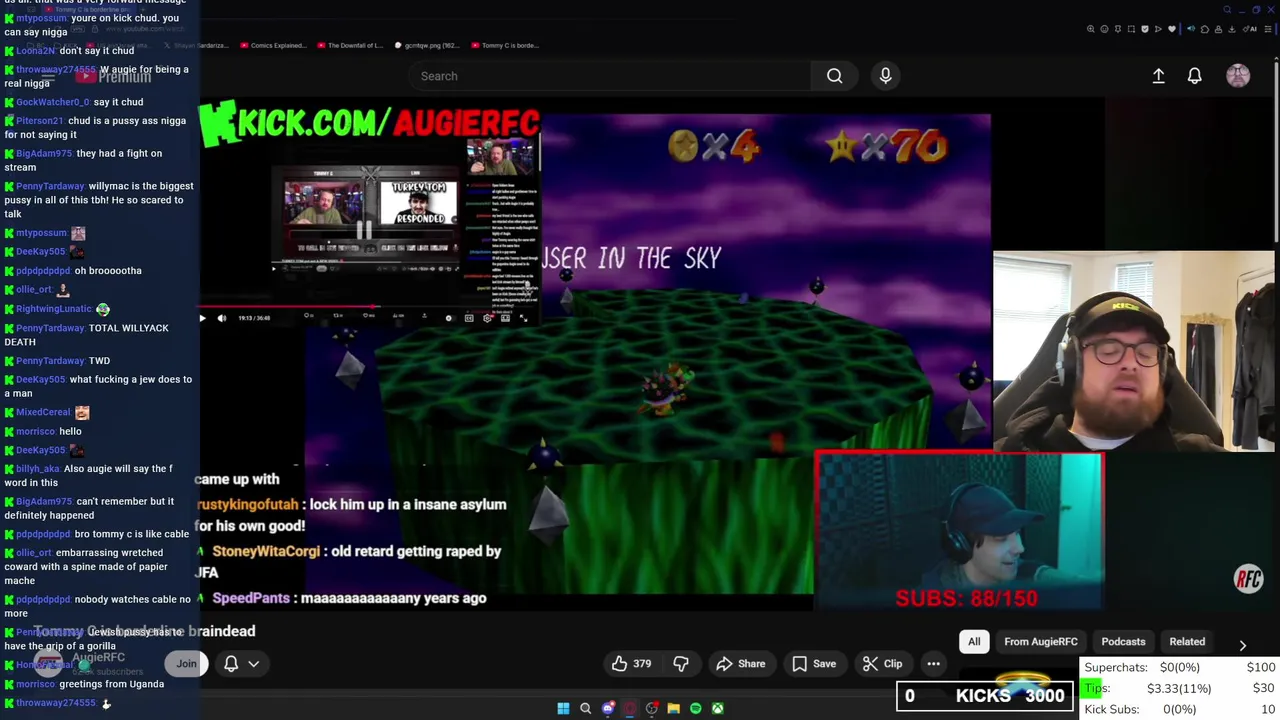Switch to the Comics Explained browser tab

tap(272, 45)
